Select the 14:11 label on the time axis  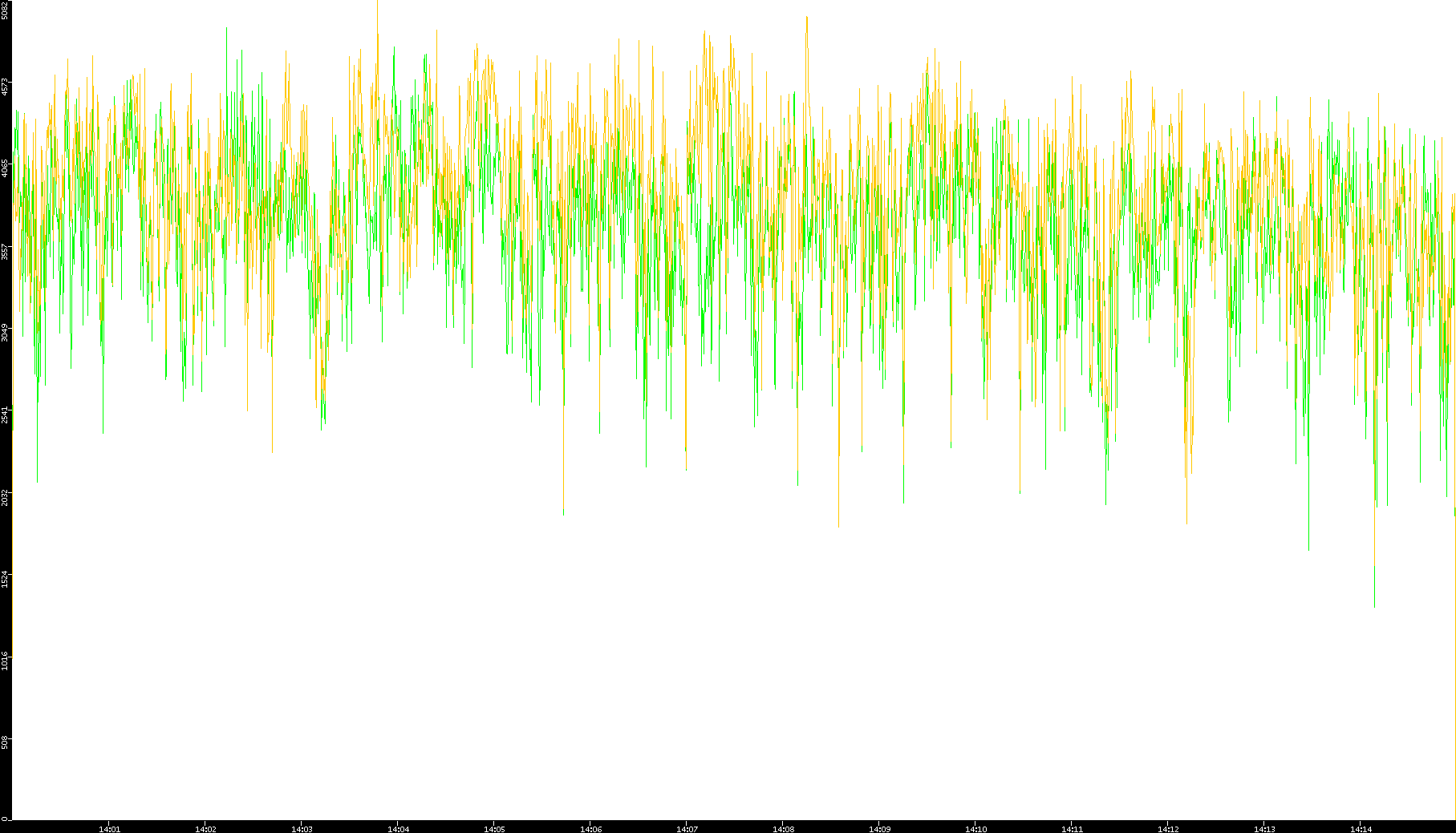1072,829
